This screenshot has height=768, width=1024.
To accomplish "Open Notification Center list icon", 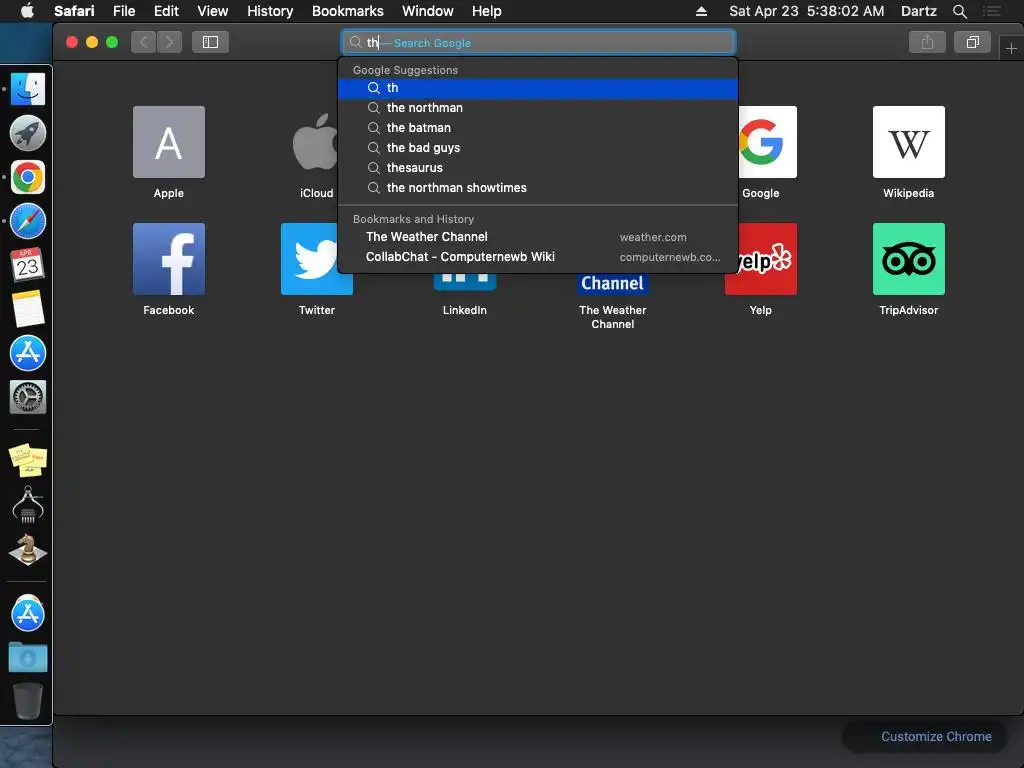I will [991, 11].
